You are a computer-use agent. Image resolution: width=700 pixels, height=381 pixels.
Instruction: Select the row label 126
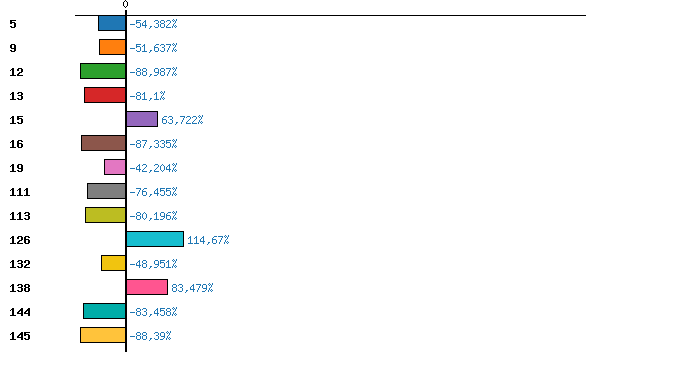(20, 240)
